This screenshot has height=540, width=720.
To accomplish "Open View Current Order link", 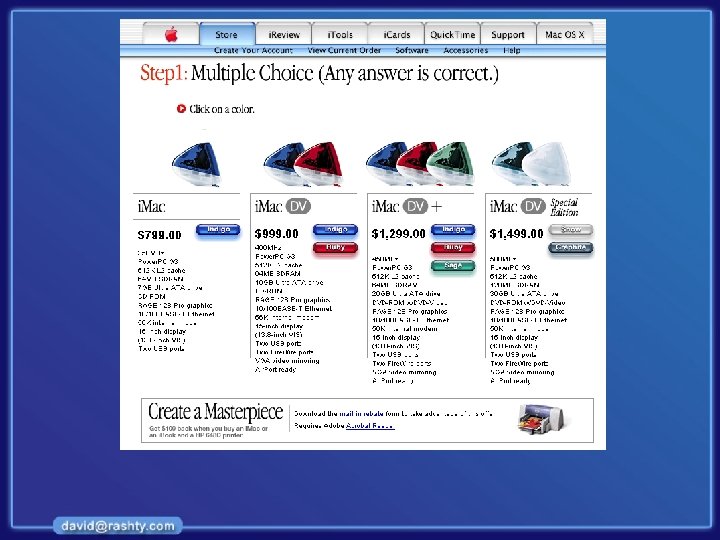I will pos(344,51).
